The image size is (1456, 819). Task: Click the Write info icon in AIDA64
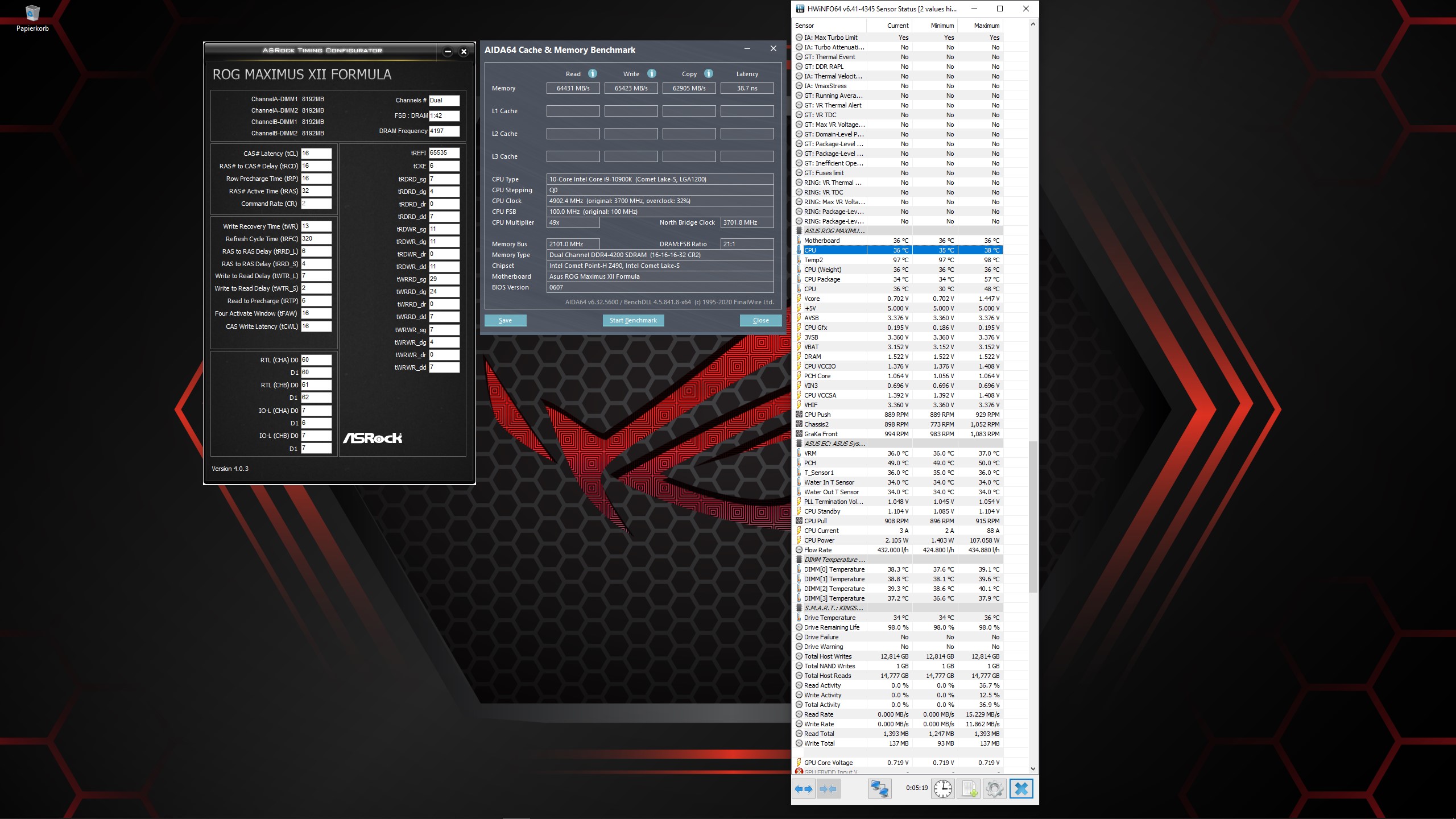(x=652, y=73)
